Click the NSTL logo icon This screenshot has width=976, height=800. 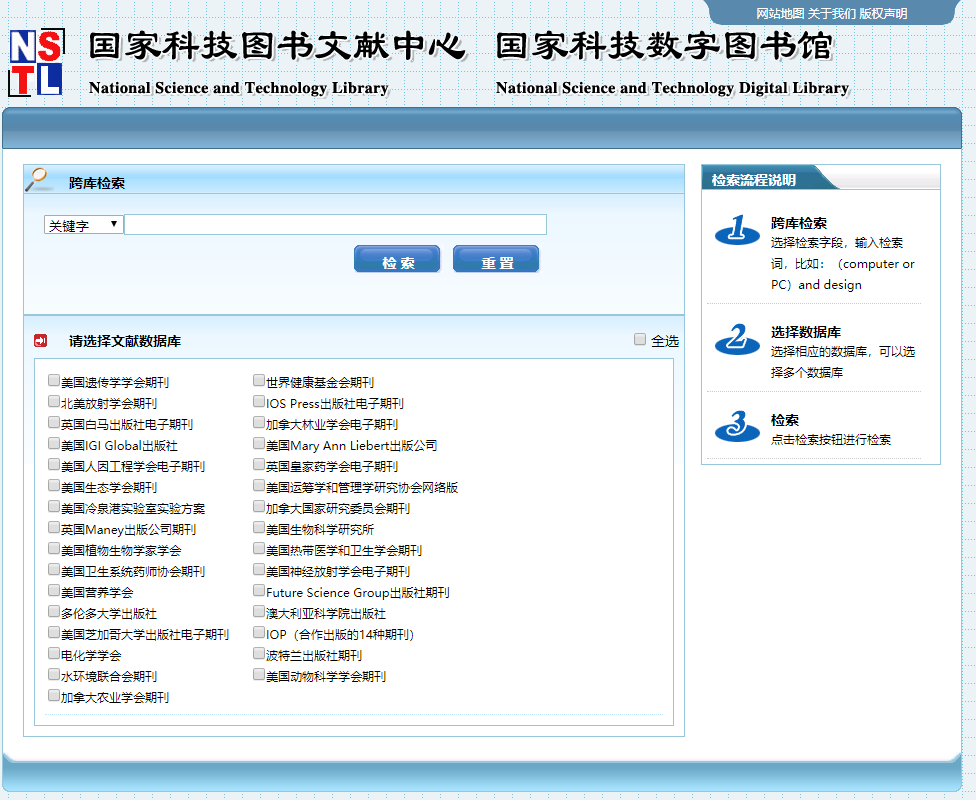36,62
